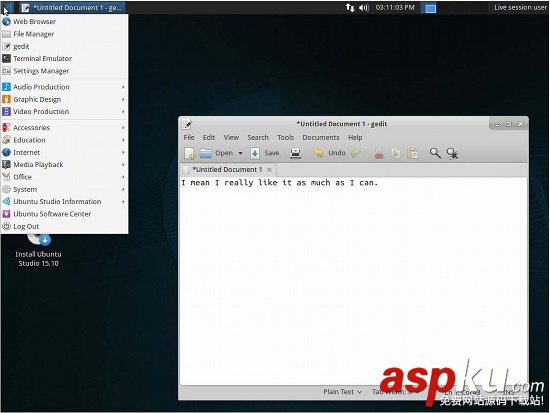Click the gedit taskbar button on top panel
The width and height of the screenshot is (550, 413).
pos(72,7)
